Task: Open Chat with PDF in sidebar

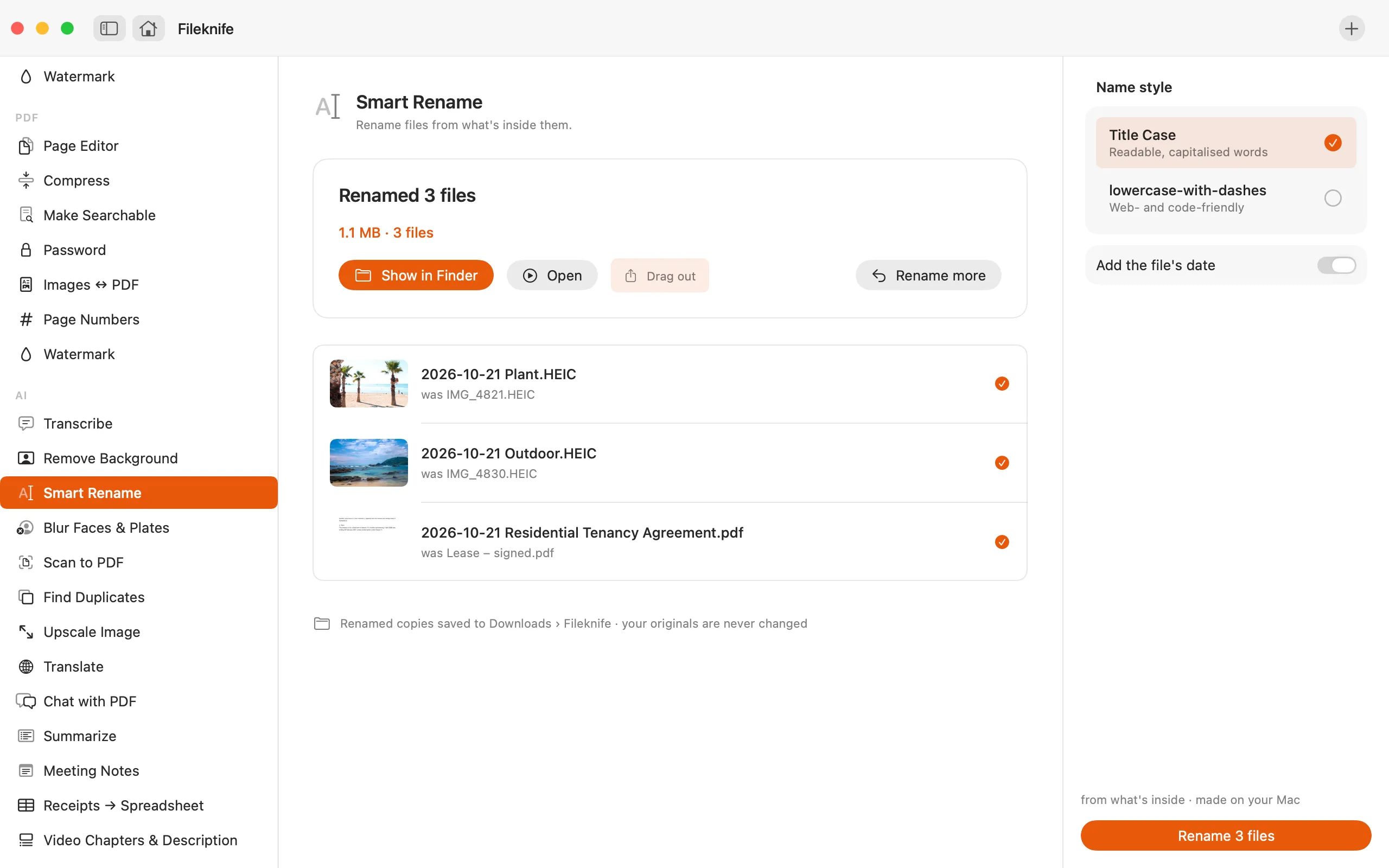Action: click(x=139, y=701)
